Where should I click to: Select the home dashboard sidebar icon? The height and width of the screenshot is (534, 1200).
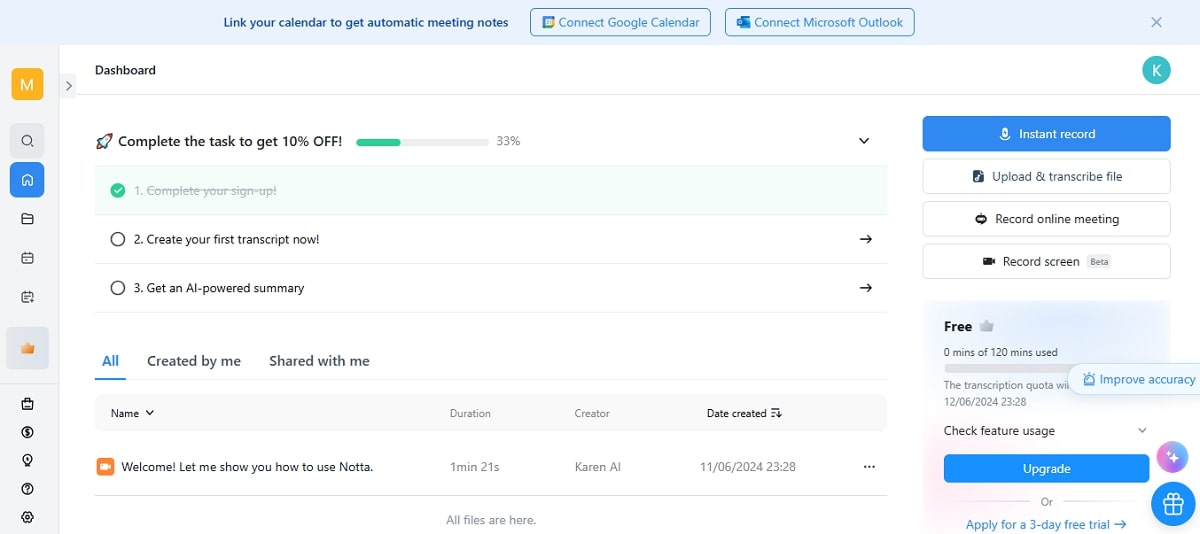(27, 180)
